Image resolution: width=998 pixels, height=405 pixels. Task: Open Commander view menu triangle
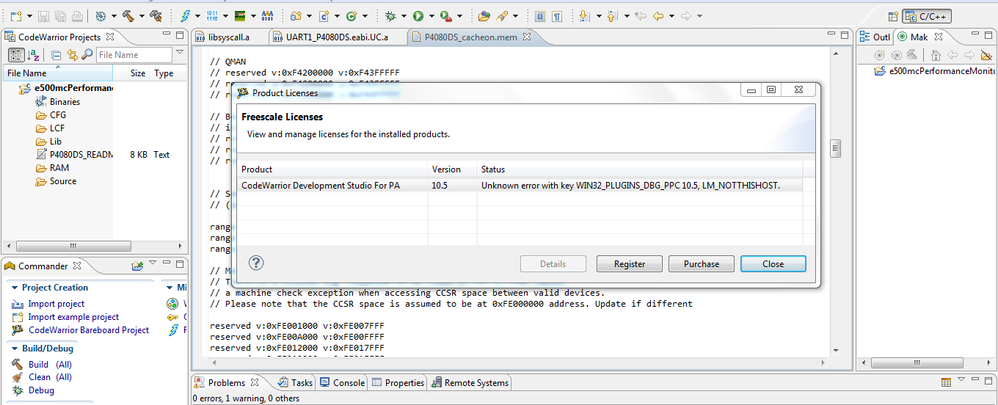click(x=153, y=263)
